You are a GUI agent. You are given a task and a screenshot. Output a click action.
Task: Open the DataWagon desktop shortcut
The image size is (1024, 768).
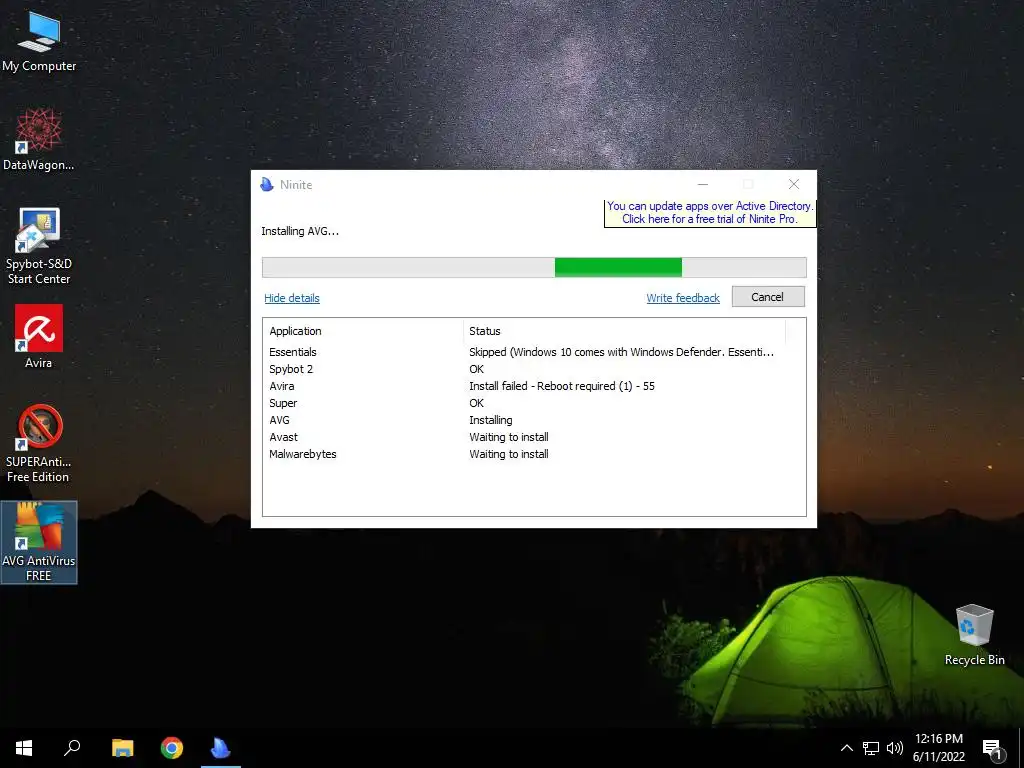click(39, 139)
